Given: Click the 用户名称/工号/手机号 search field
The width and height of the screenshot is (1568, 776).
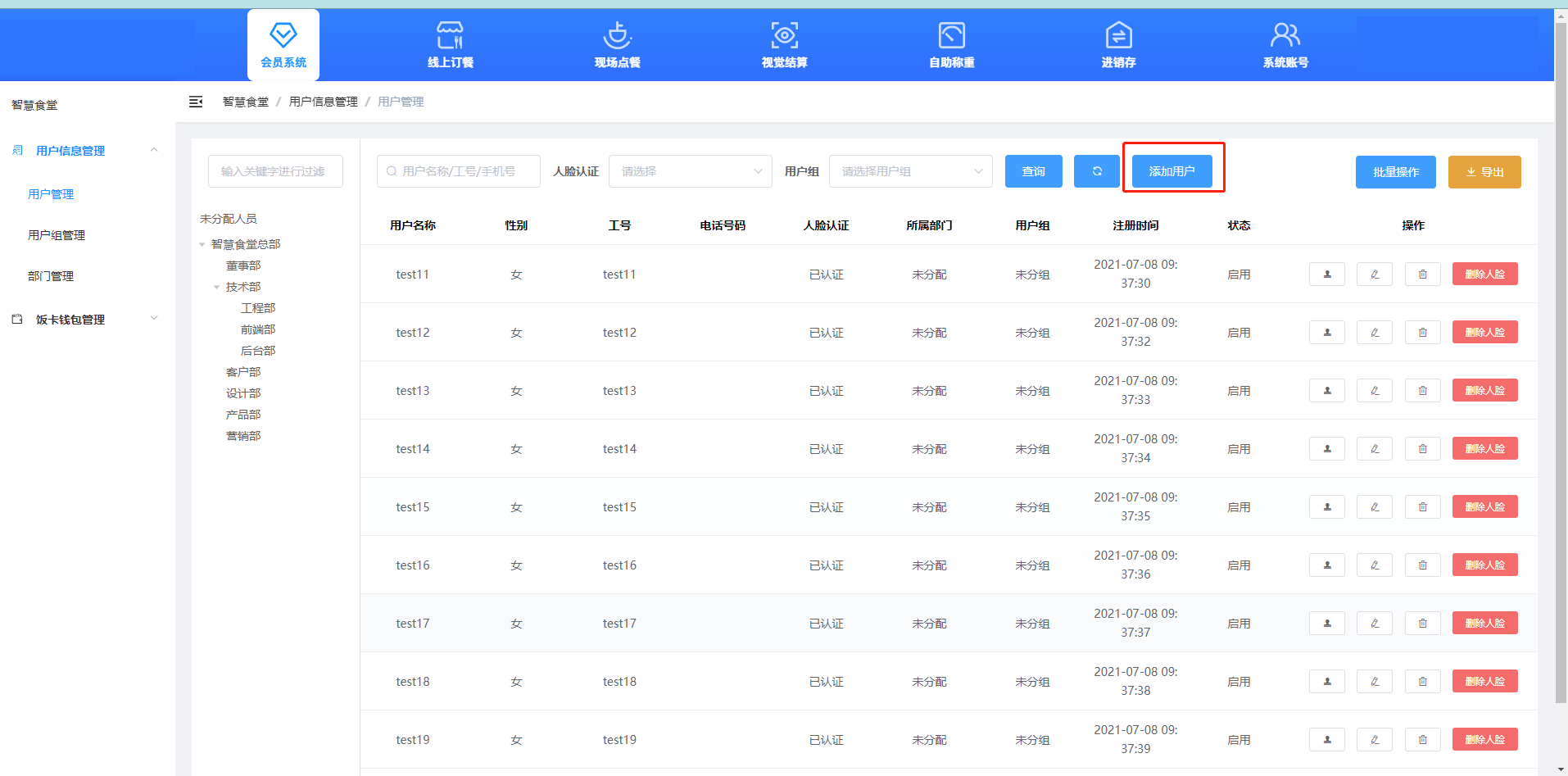Looking at the screenshot, I should point(459,171).
